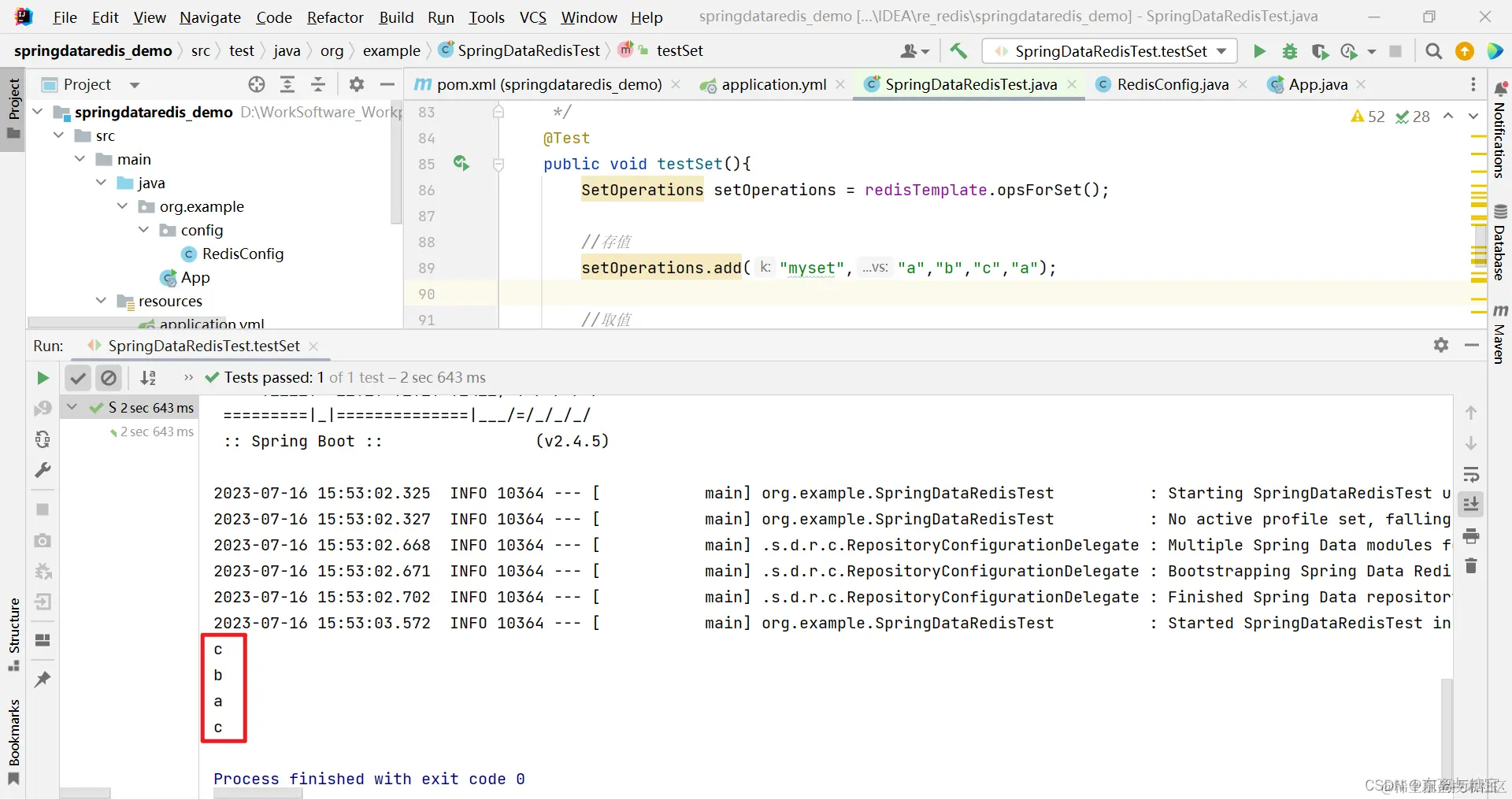Click example in the breadcrumb path
Viewport: 1512px width, 800px height.
[x=391, y=51]
